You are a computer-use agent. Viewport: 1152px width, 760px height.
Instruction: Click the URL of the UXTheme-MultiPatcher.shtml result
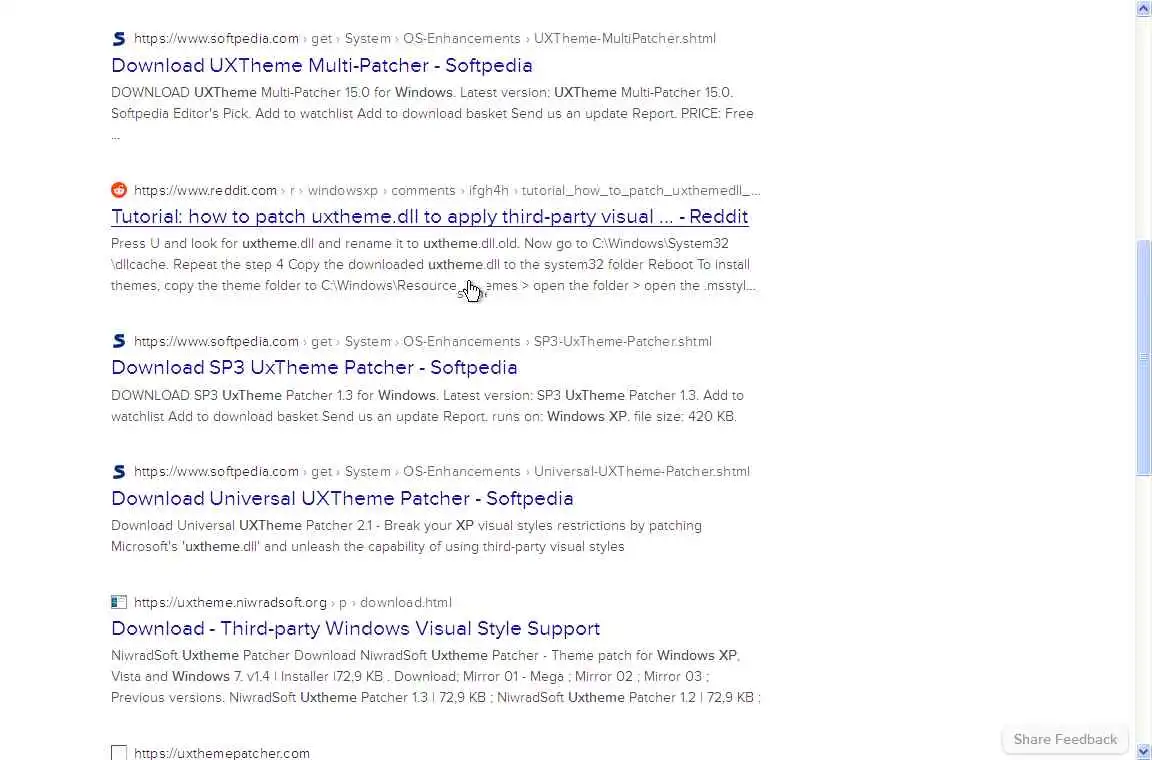tap(425, 38)
